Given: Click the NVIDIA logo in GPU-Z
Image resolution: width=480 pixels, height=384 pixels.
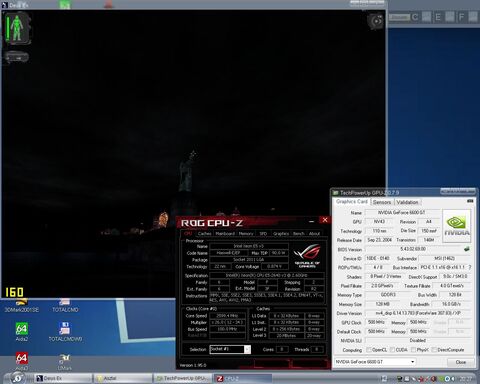Looking at the screenshot, I should point(457,226).
